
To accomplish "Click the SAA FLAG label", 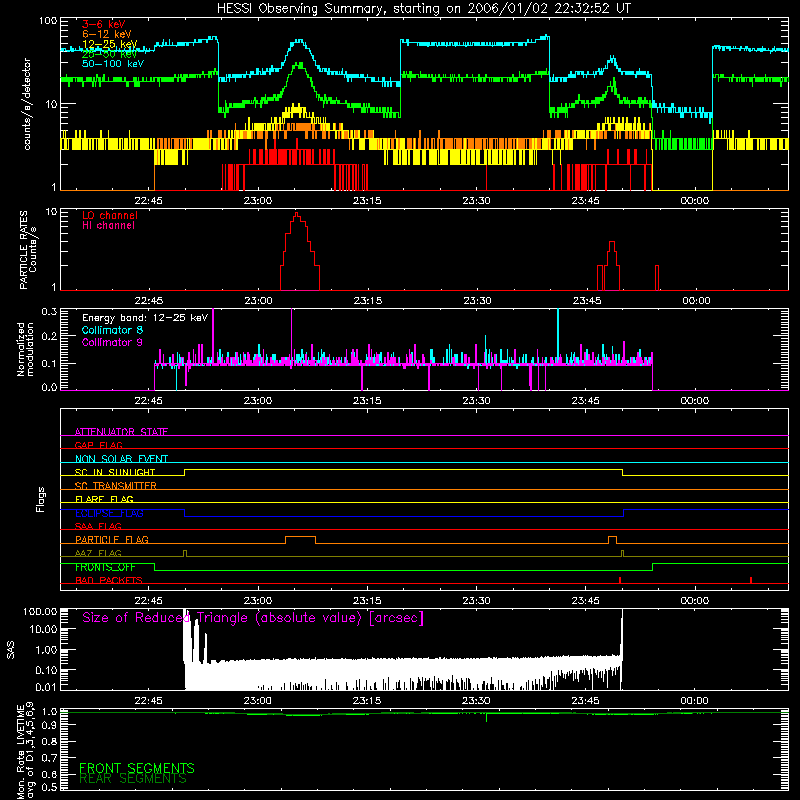I will (x=98, y=526).
